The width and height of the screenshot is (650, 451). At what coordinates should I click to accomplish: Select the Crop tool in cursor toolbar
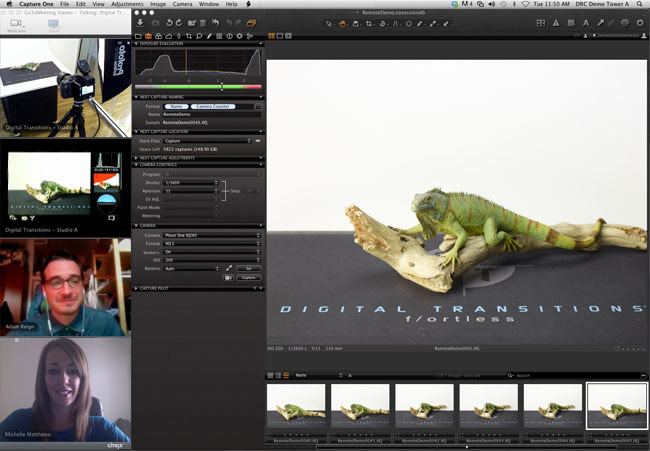(369, 24)
